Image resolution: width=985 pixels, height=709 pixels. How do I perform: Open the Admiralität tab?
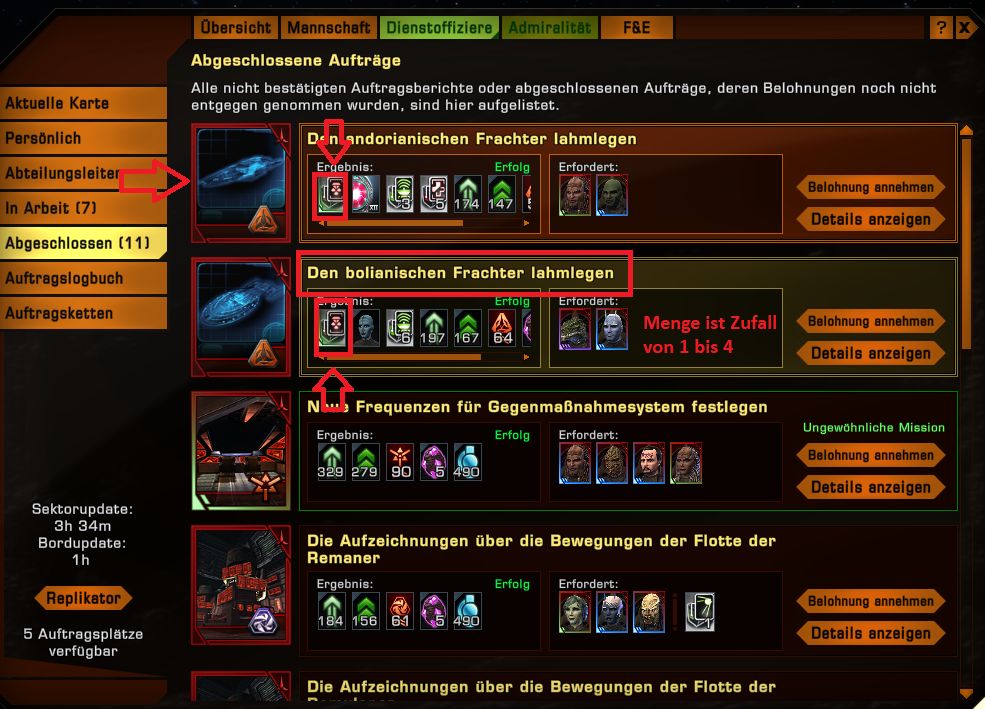(x=550, y=28)
